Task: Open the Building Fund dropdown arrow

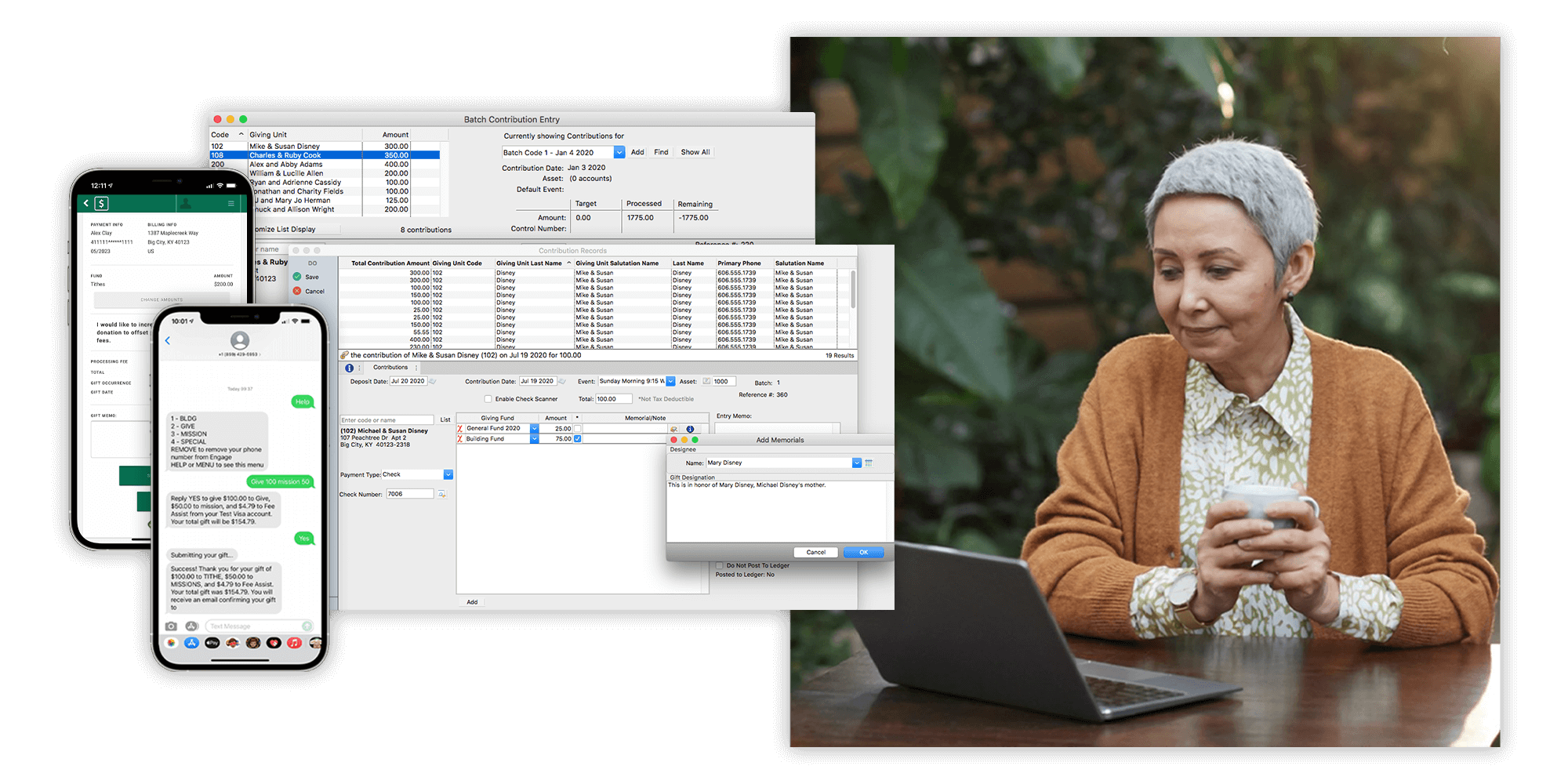Action: click(x=534, y=439)
